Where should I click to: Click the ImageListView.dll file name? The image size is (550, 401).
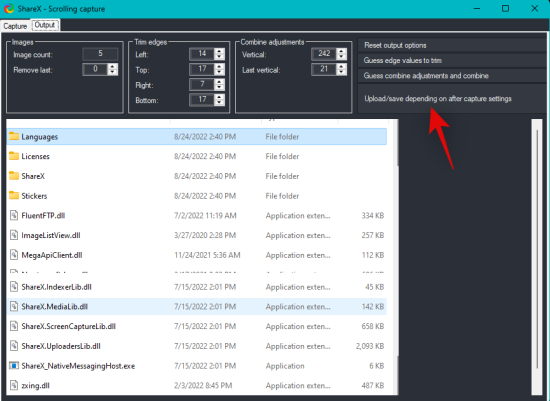[51, 235]
